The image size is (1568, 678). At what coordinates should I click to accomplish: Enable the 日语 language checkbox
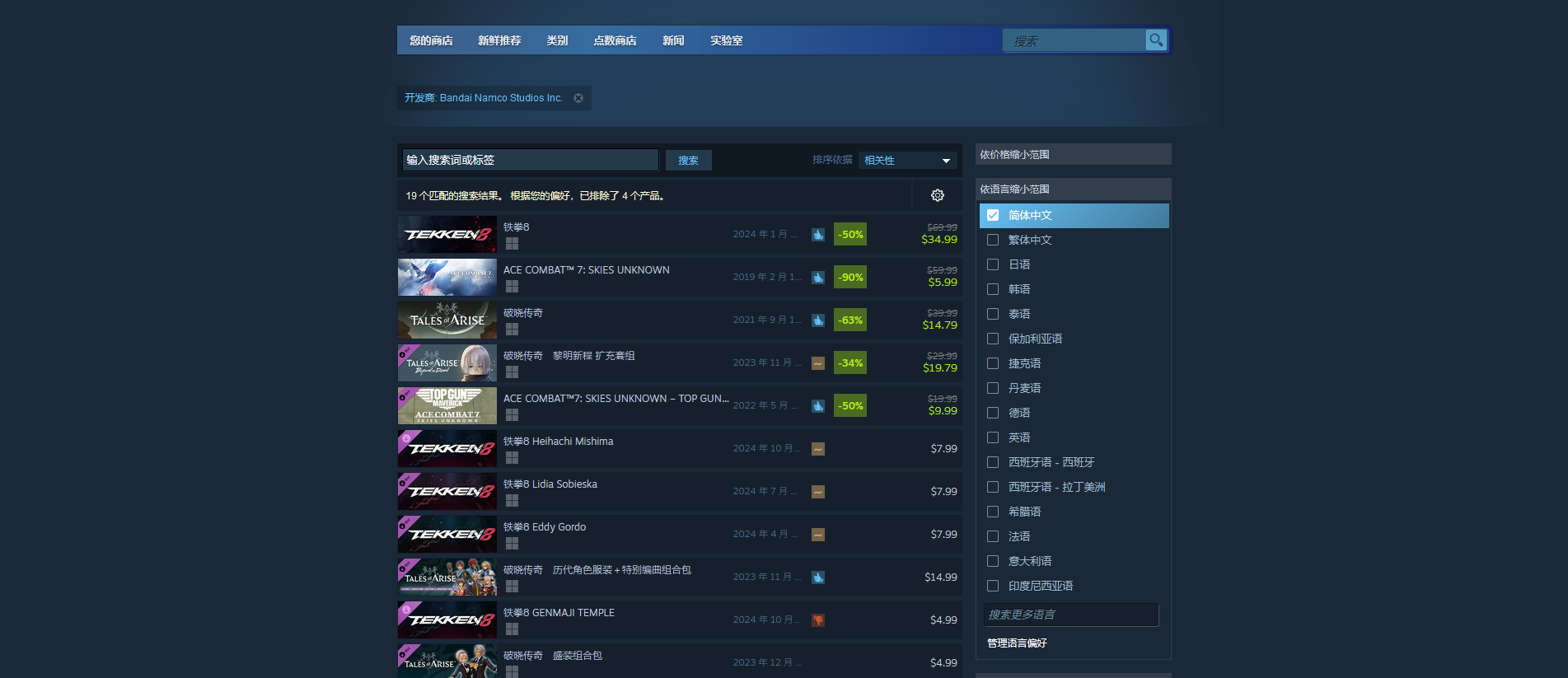tap(993, 264)
